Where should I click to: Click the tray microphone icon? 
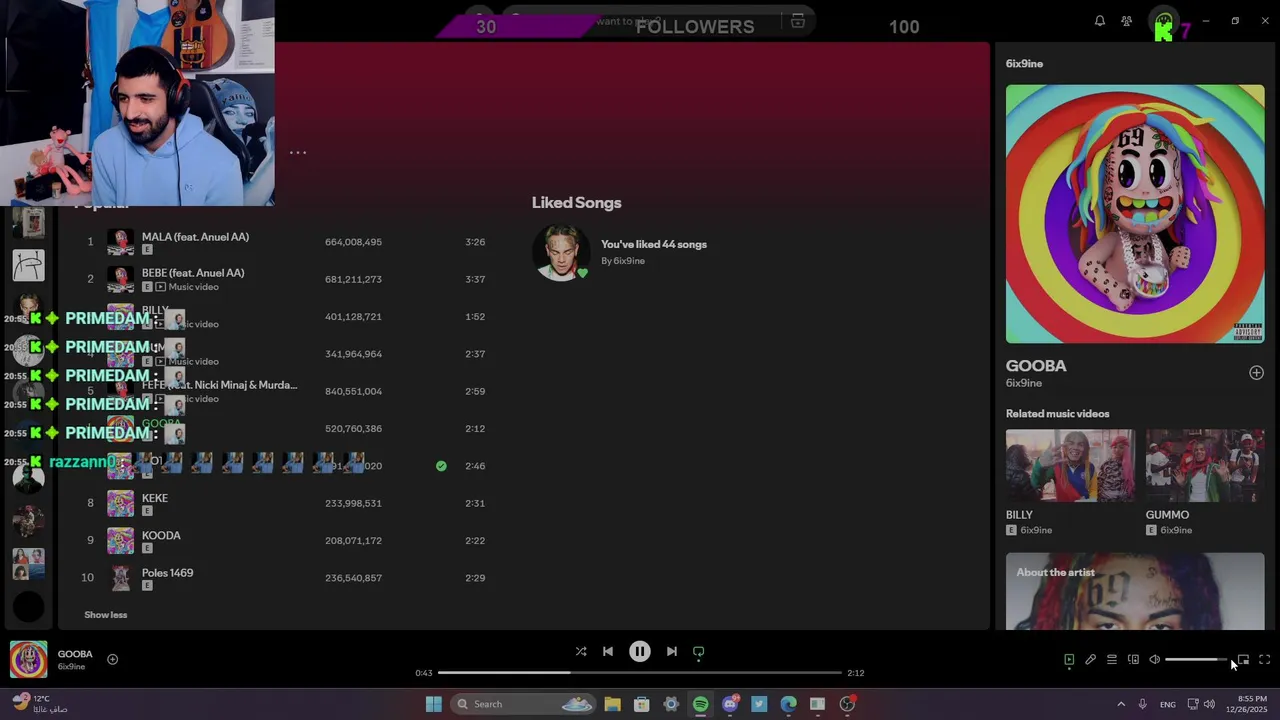click(x=1143, y=704)
